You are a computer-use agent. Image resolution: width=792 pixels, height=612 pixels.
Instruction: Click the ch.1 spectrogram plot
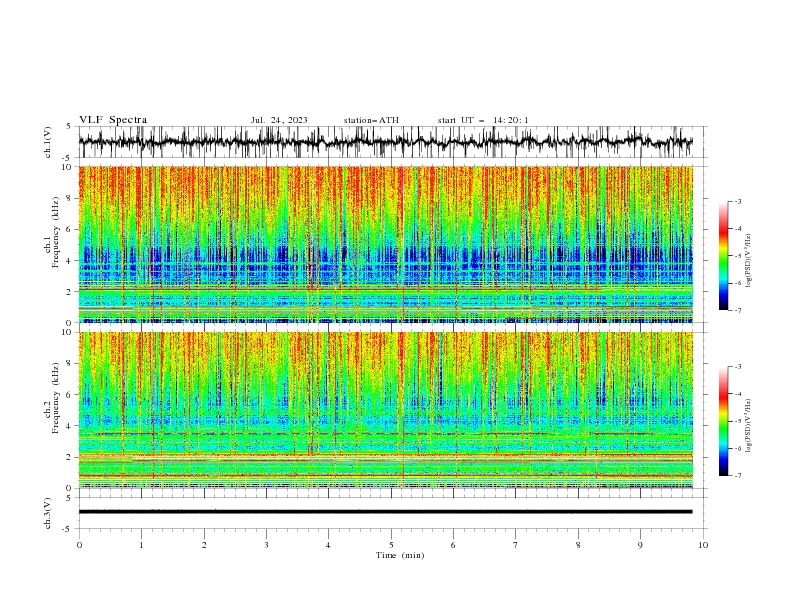coord(385,244)
